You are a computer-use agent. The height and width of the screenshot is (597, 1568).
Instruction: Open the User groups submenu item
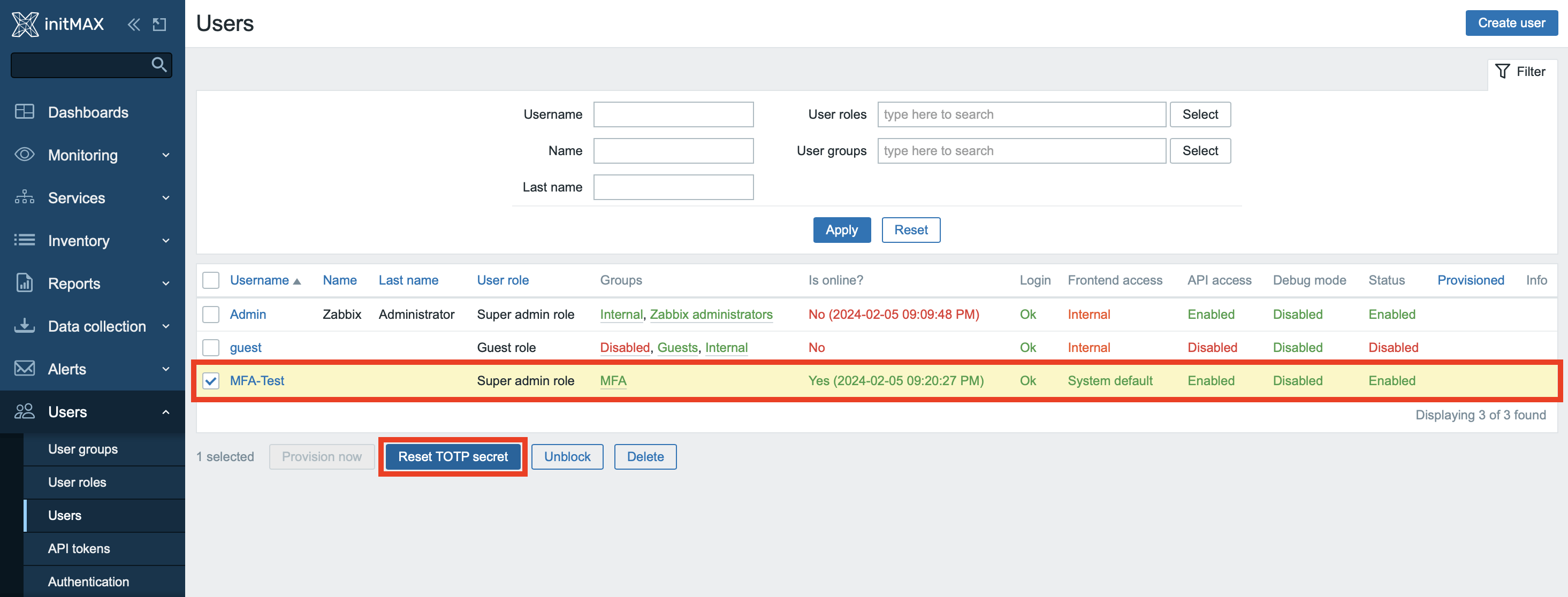point(83,449)
